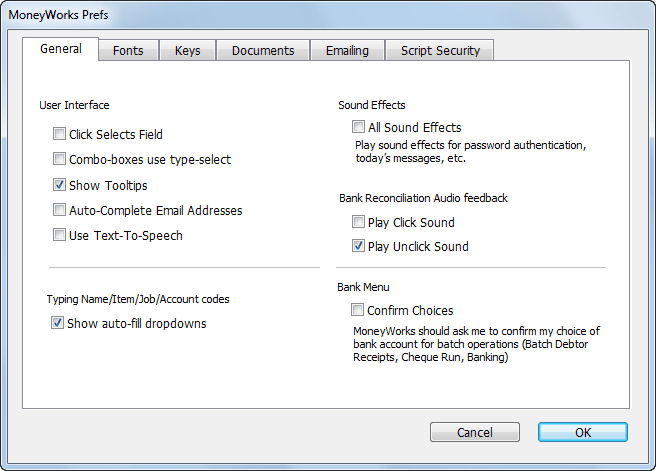Click the MoneyWorks Prefs title bar
The width and height of the screenshot is (656, 471).
click(328, 15)
